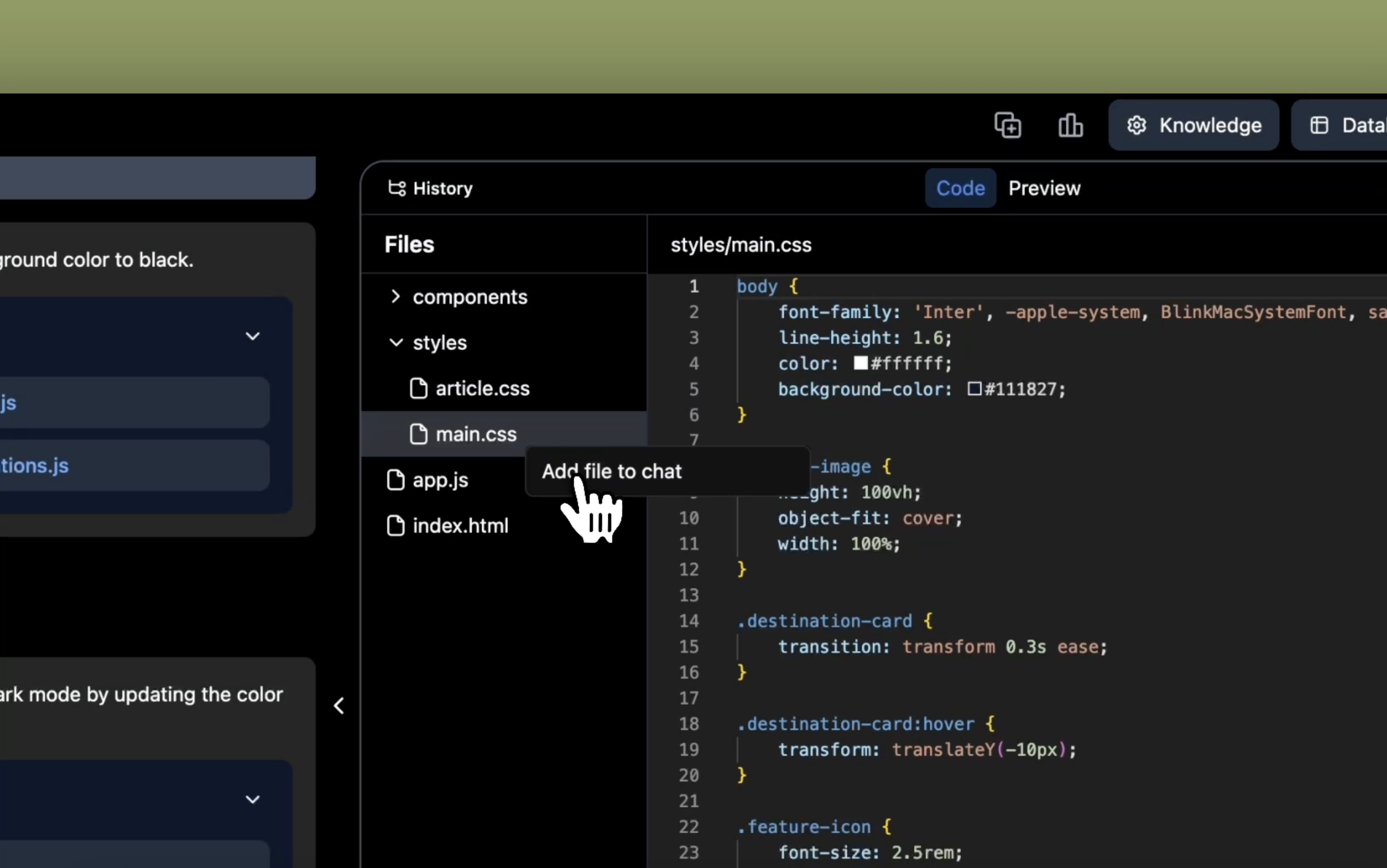Viewport: 1387px width, 868px height.
Task: Open the History panel
Action: [430, 188]
